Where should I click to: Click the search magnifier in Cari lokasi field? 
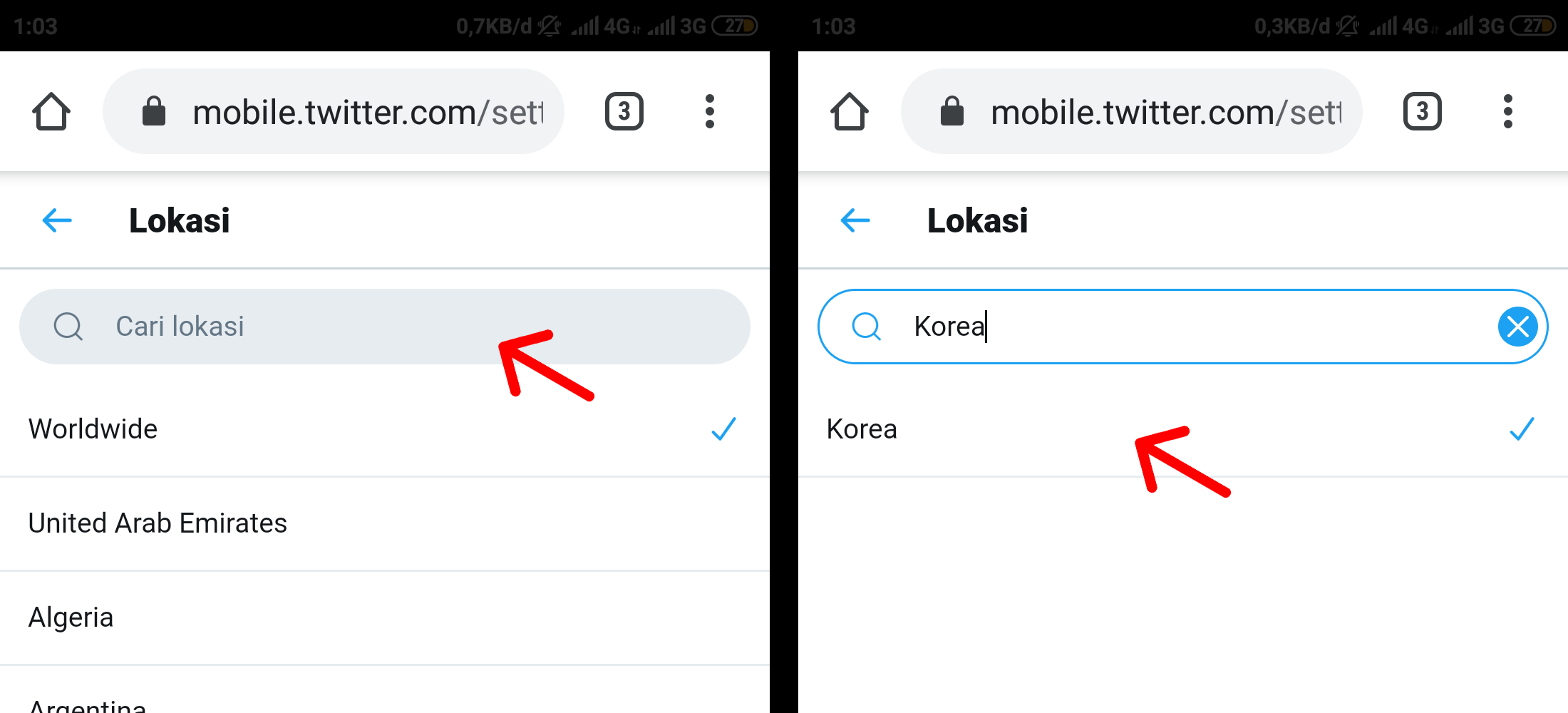tap(68, 327)
